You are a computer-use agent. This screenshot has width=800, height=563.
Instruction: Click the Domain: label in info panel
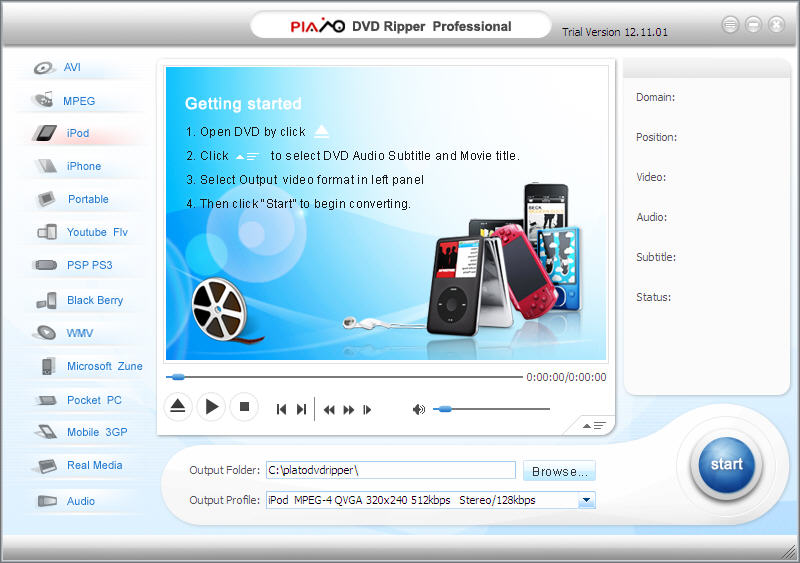656,97
